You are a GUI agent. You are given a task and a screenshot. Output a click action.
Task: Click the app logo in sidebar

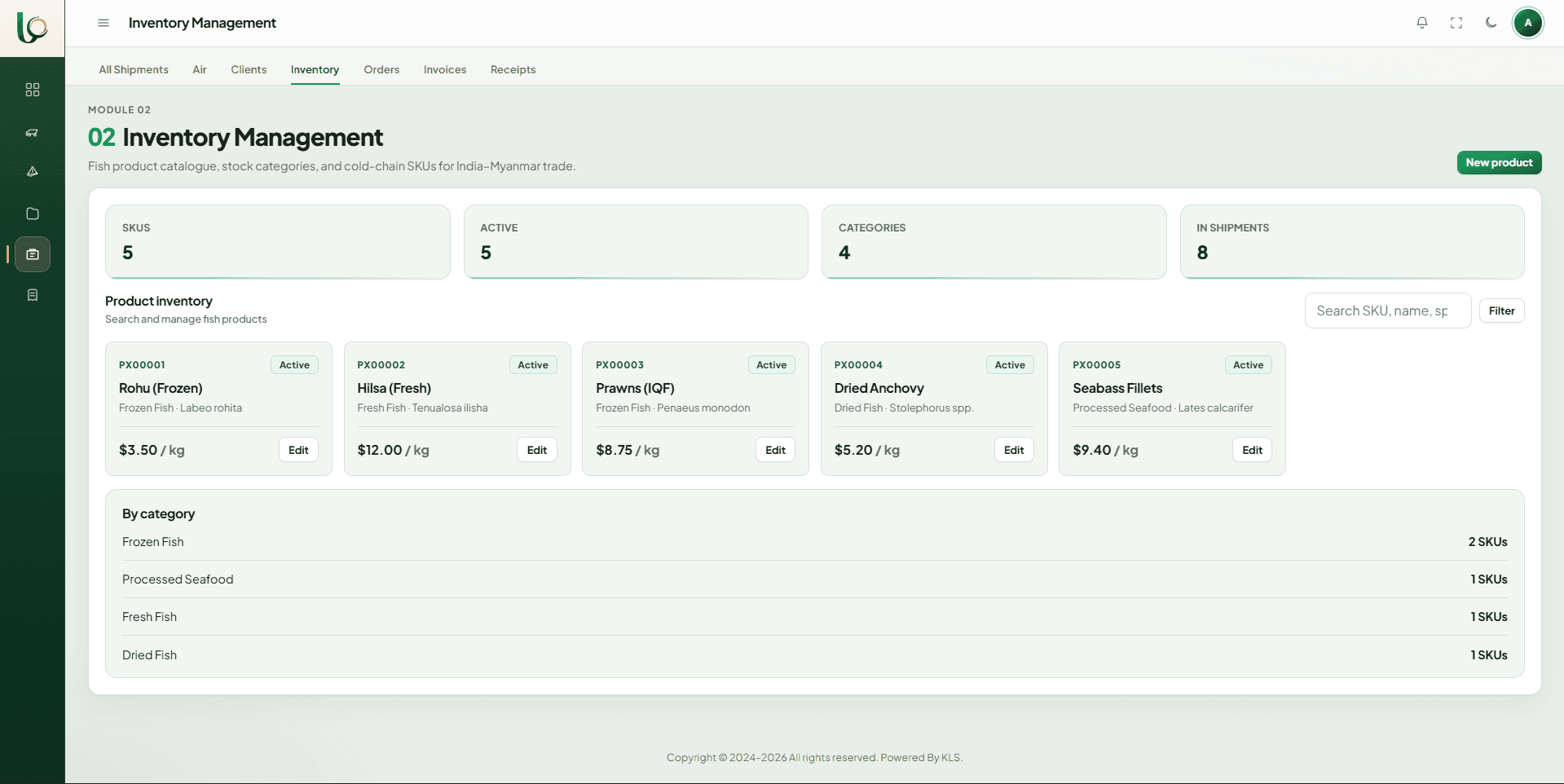[x=33, y=28]
